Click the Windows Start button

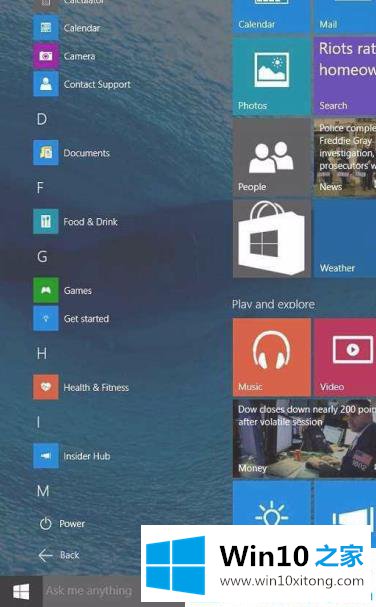21,592
